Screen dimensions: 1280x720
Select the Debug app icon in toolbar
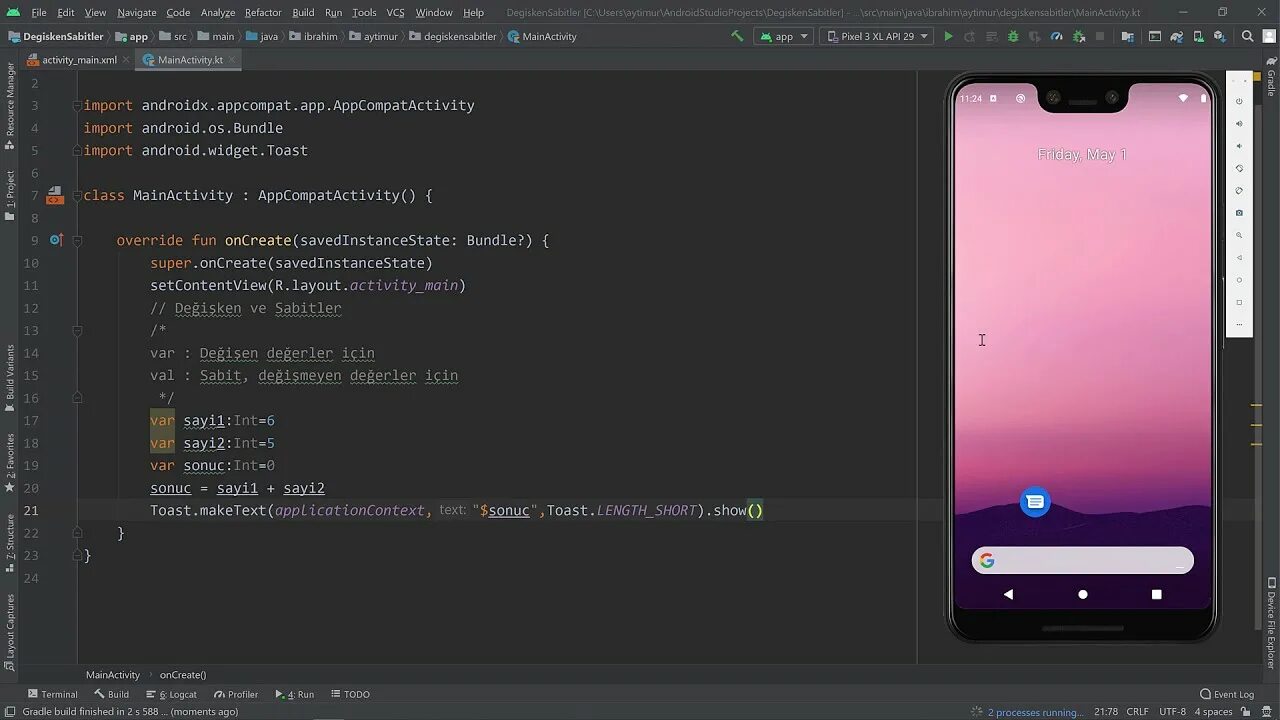tap(1015, 36)
